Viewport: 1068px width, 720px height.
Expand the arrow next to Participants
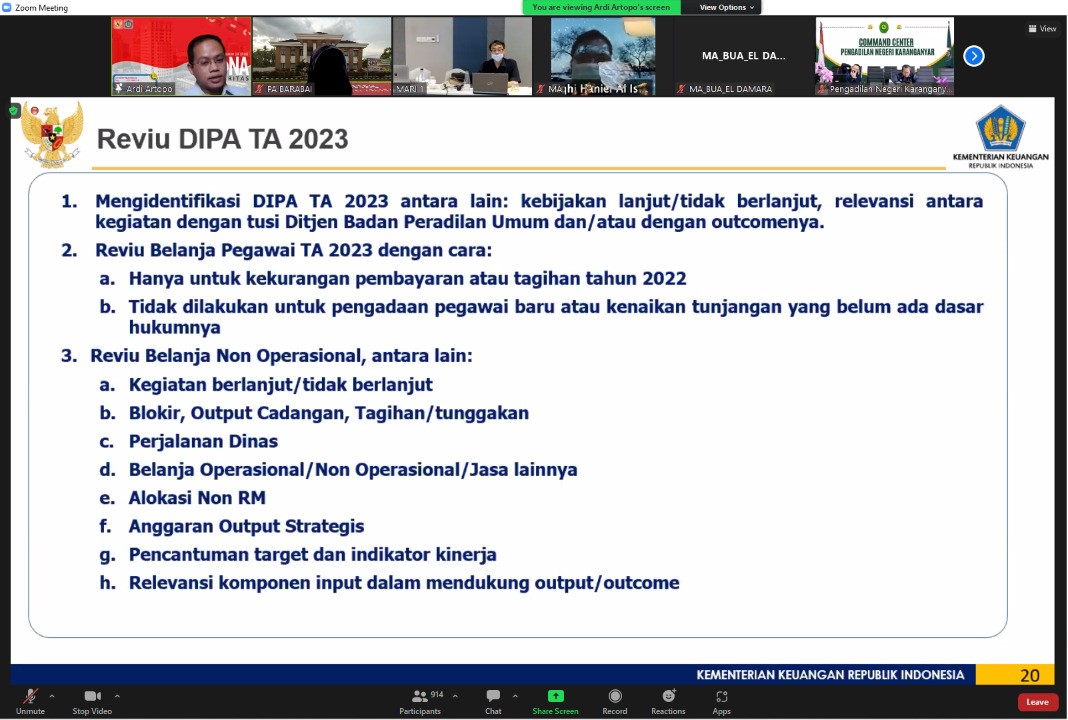(x=455, y=695)
